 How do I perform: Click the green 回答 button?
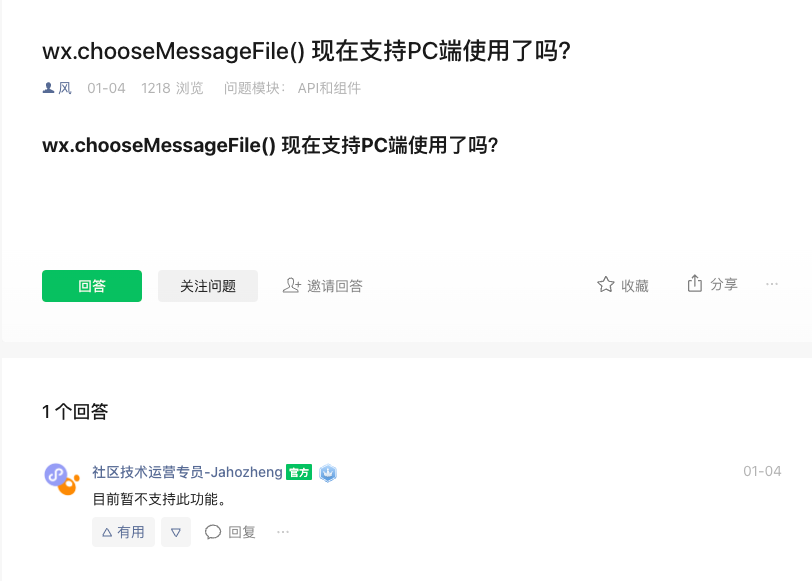pyautogui.click(x=92, y=286)
